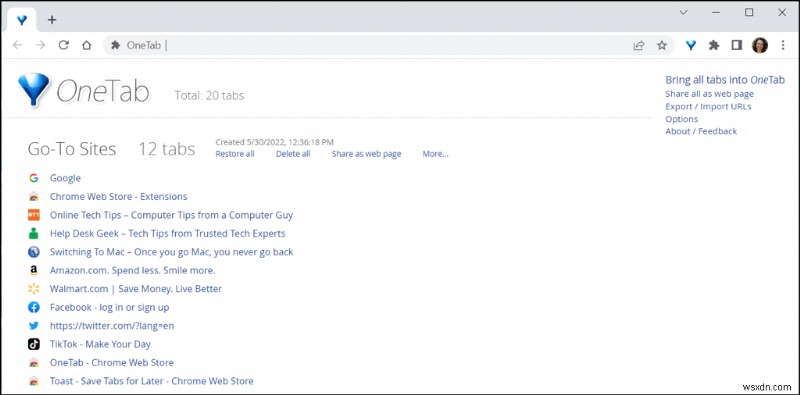Open OneTab - Chrome Web Store link

point(112,362)
